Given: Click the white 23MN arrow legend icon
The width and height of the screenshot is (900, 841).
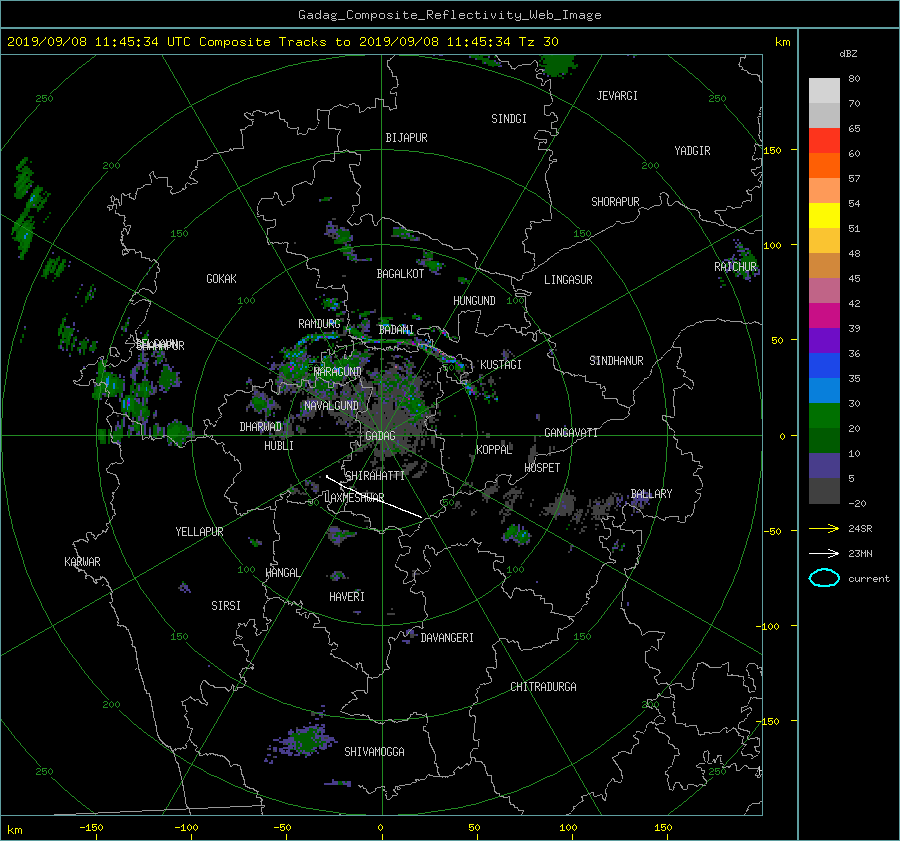Looking at the screenshot, I should click(x=824, y=553).
